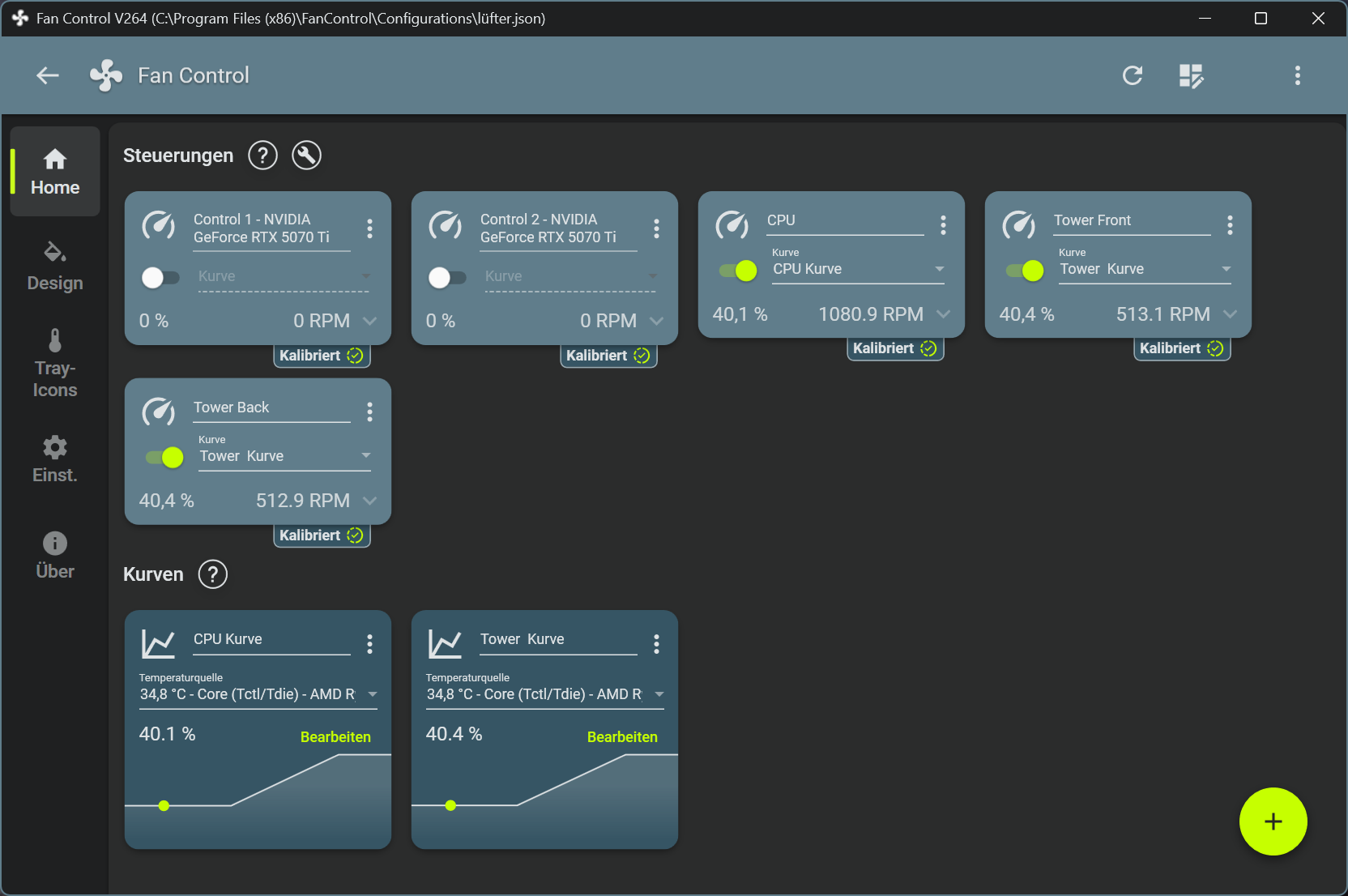This screenshot has width=1348, height=896.
Task: Add new item with plus button
Action: 1273,821
